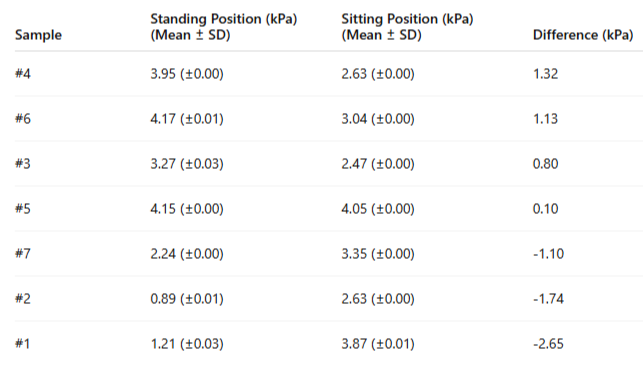Click the standing value 3.95 (±0.00)
Screen dimensions: 643x365
coord(187,74)
